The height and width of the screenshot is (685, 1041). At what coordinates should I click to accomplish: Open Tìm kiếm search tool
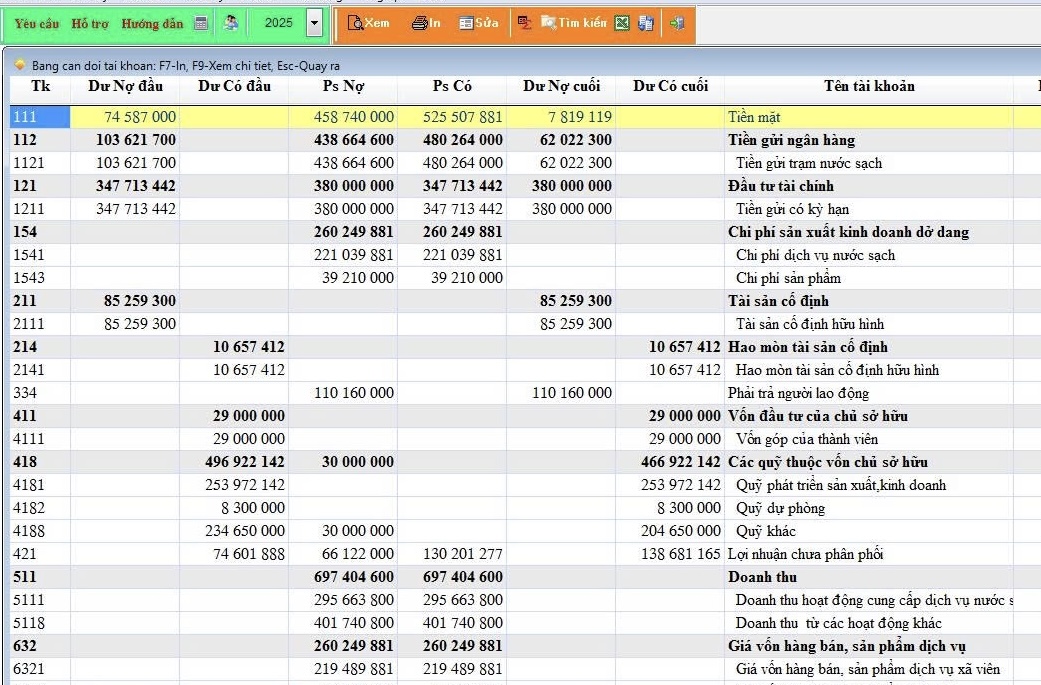tap(574, 23)
